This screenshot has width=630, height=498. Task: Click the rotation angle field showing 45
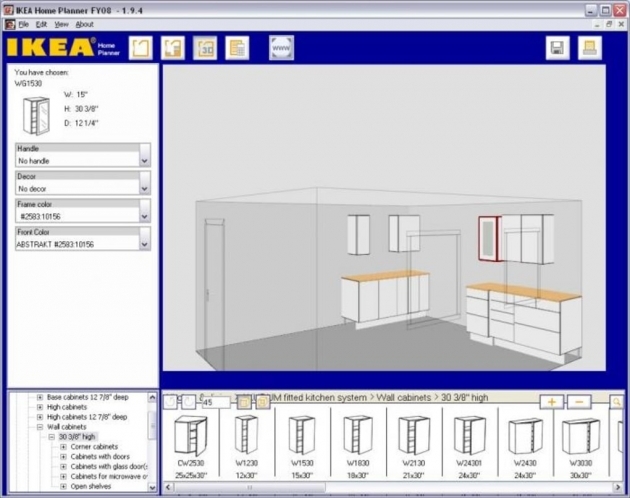(x=216, y=402)
